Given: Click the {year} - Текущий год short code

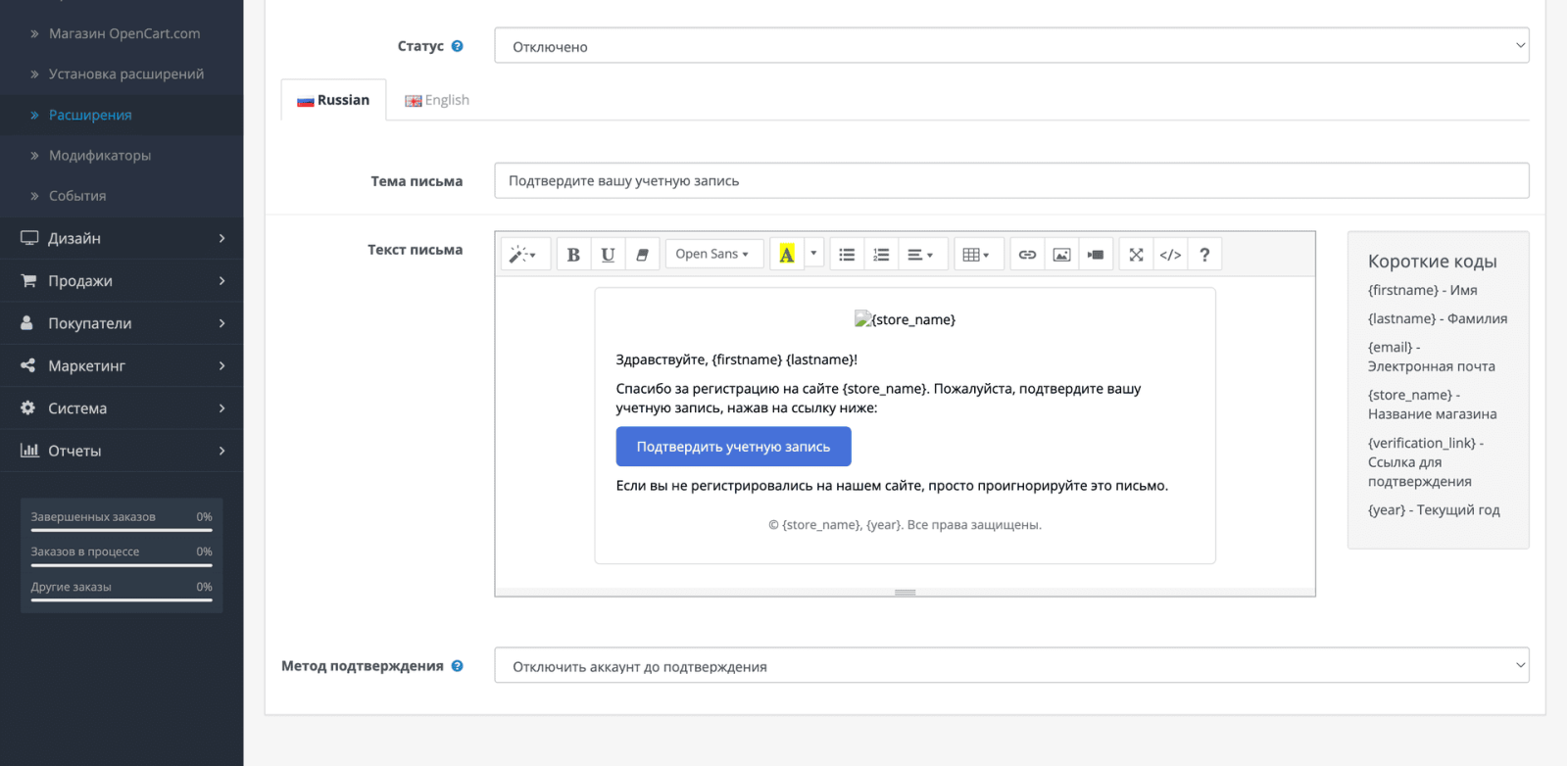Looking at the screenshot, I should pyautogui.click(x=1434, y=509).
